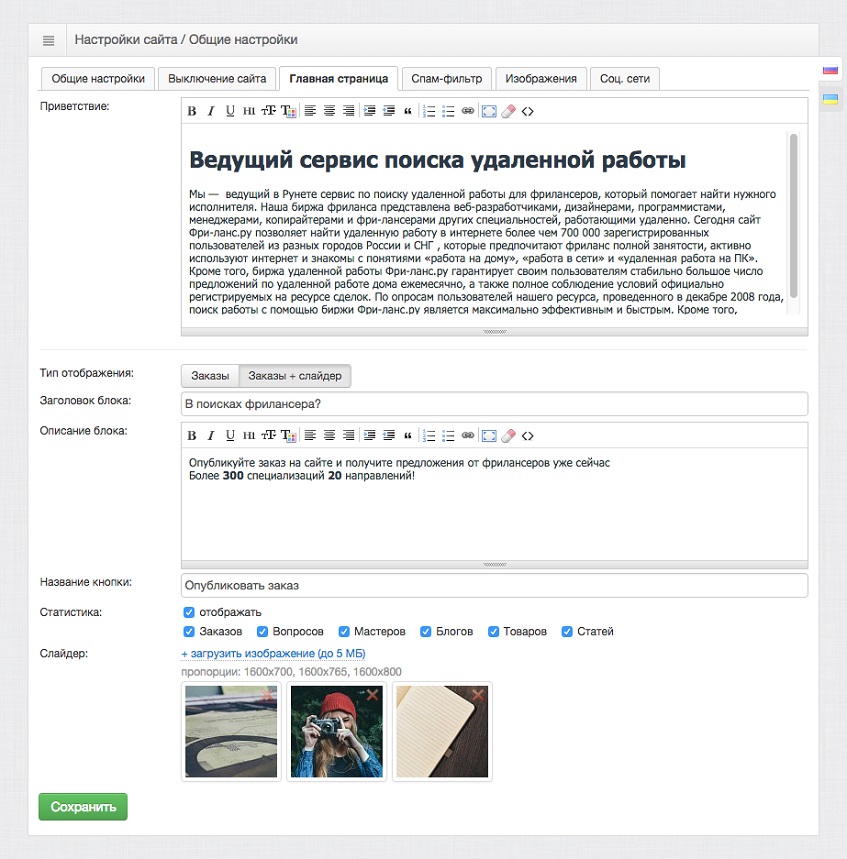The width and height of the screenshot is (847, 859).
Task: Insert a link in the greeting editor
Action: pyautogui.click(x=468, y=111)
